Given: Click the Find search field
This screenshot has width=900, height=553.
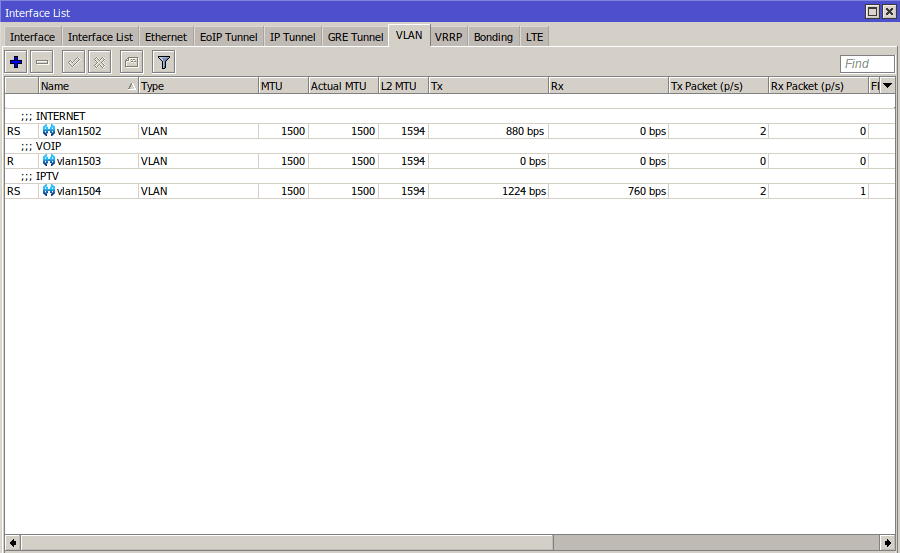Looking at the screenshot, I should coord(866,64).
